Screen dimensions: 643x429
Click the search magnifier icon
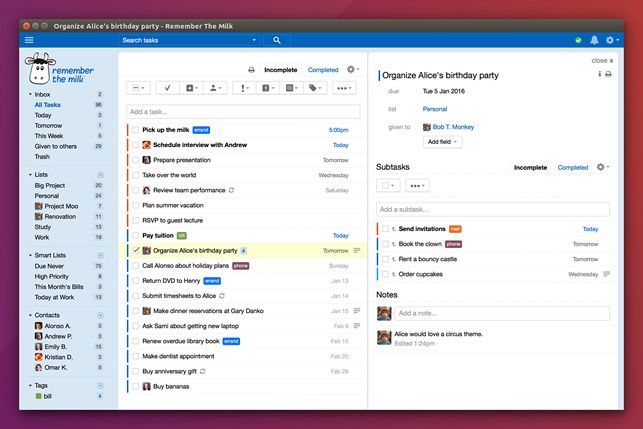(x=277, y=40)
